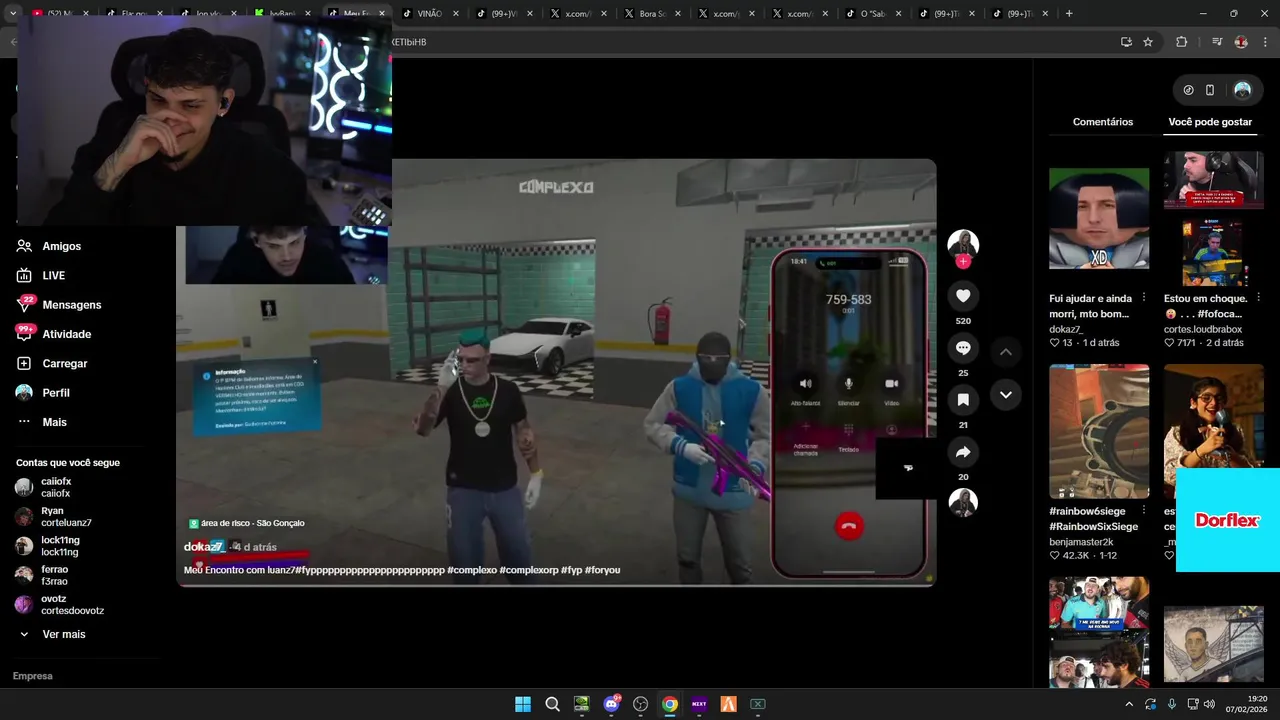Open the profile avatar in top pill

tap(1243, 90)
